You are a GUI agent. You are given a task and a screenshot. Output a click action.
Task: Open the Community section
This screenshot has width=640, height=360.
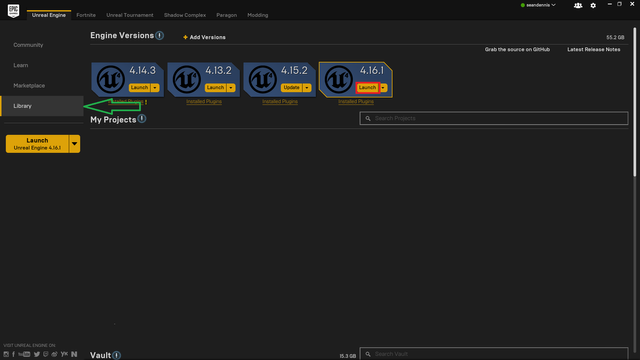click(28, 45)
